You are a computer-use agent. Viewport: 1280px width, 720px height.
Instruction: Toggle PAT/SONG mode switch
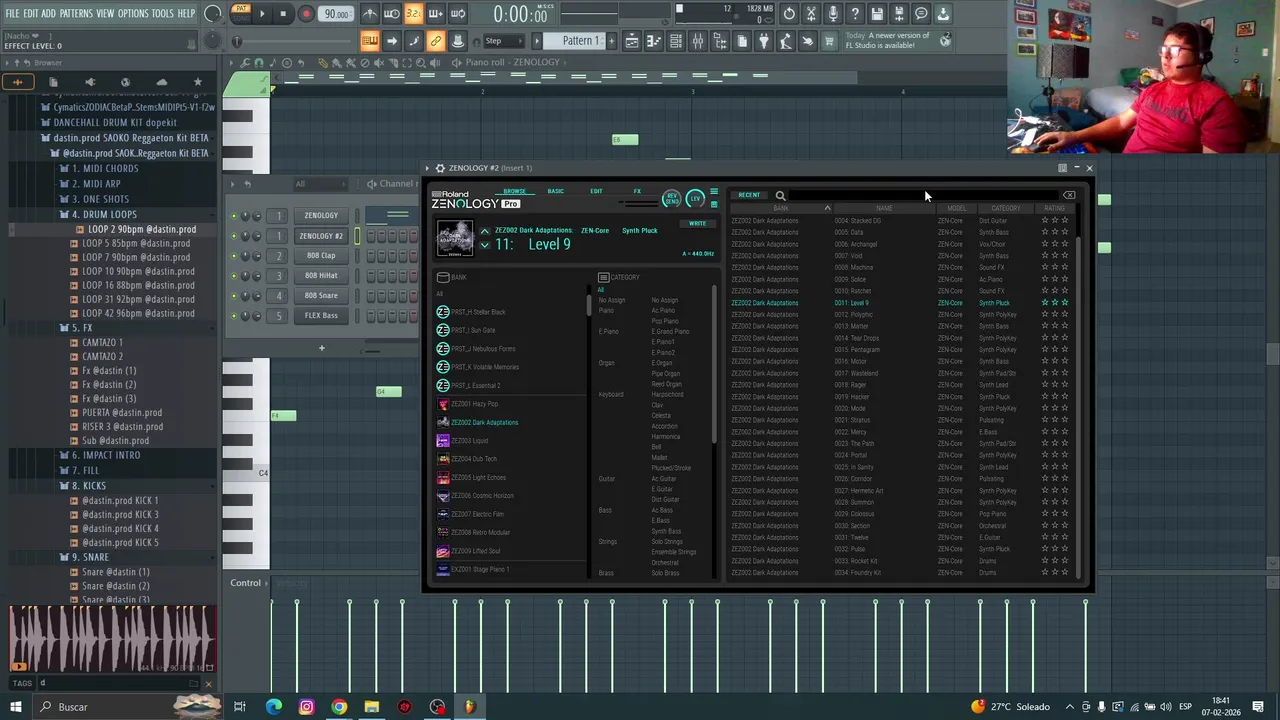pyautogui.click(x=240, y=13)
